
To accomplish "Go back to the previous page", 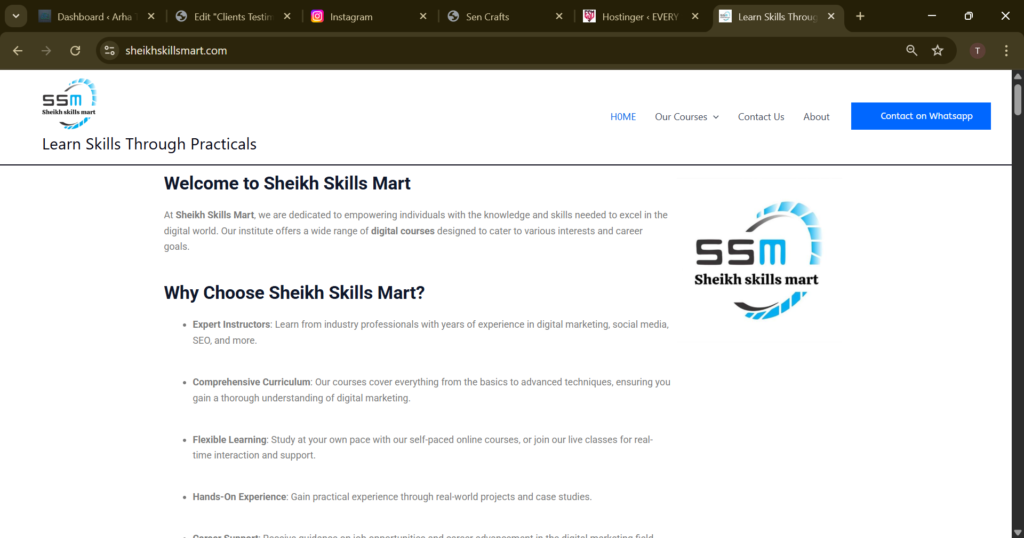I will [x=18, y=50].
